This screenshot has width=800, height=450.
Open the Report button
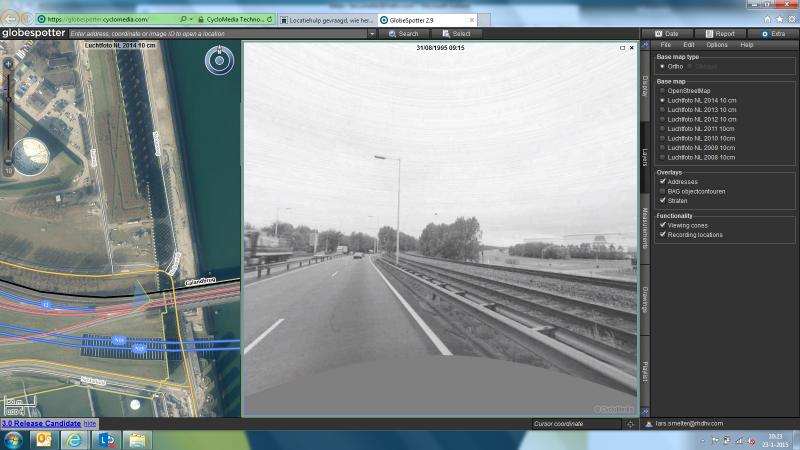tap(720, 34)
